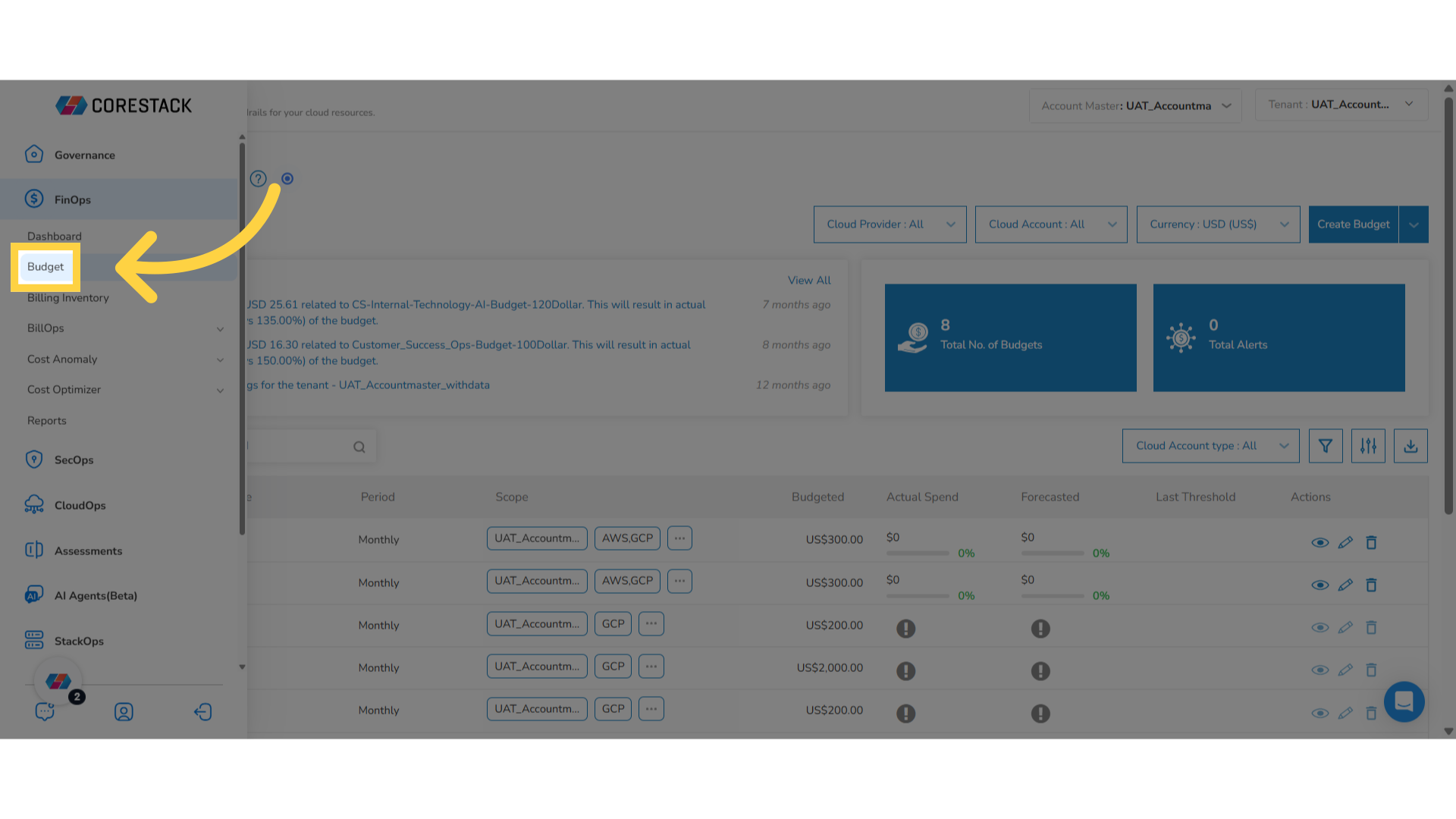This screenshot has height=819, width=1456.
Task: View the US$2,000.00 budget with eye icon
Action: (1320, 670)
